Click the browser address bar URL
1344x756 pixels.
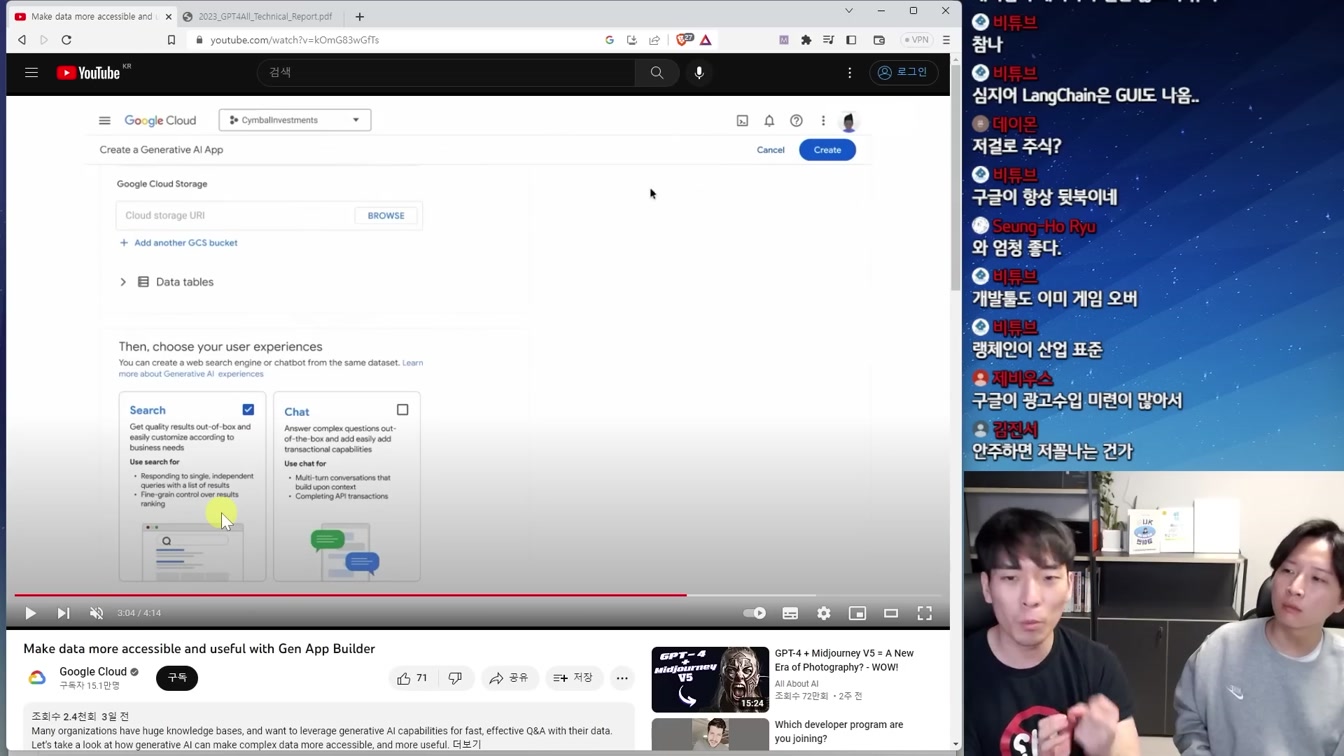pos(294,40)
